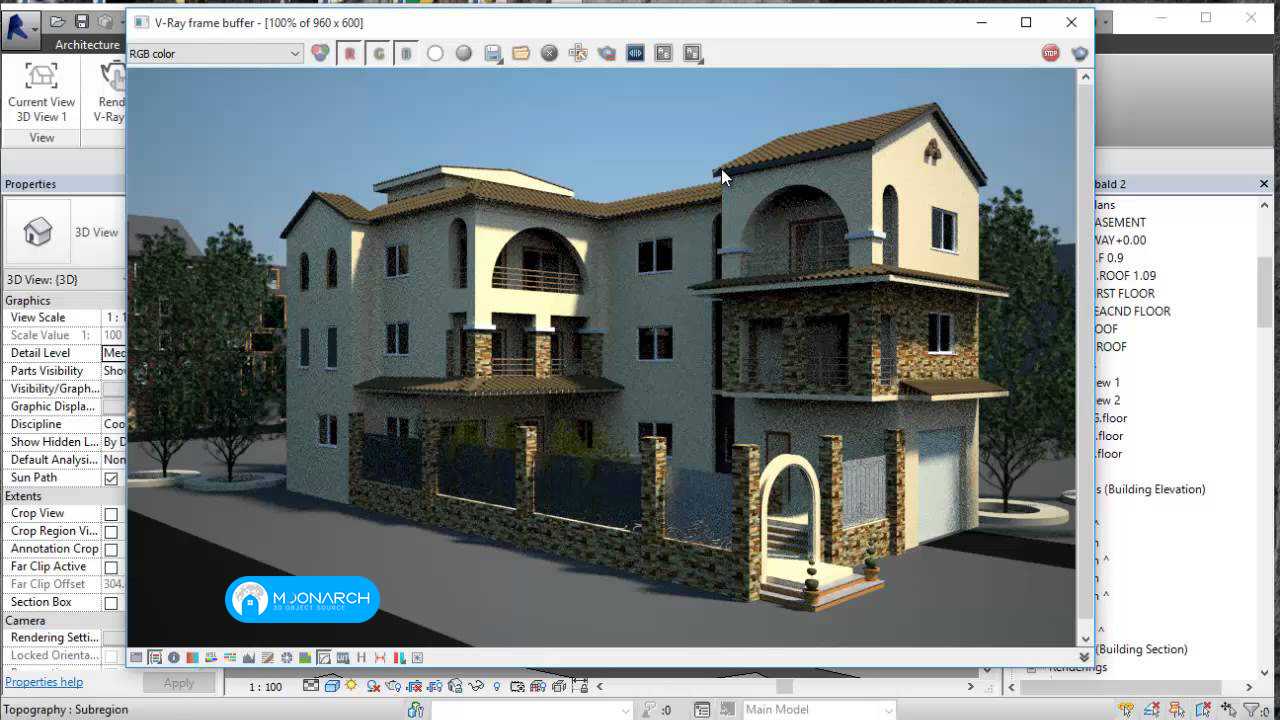This screenshot has width=1280, height=720.
Task: Click the Apply button in Properties
Action: point(178,683)
